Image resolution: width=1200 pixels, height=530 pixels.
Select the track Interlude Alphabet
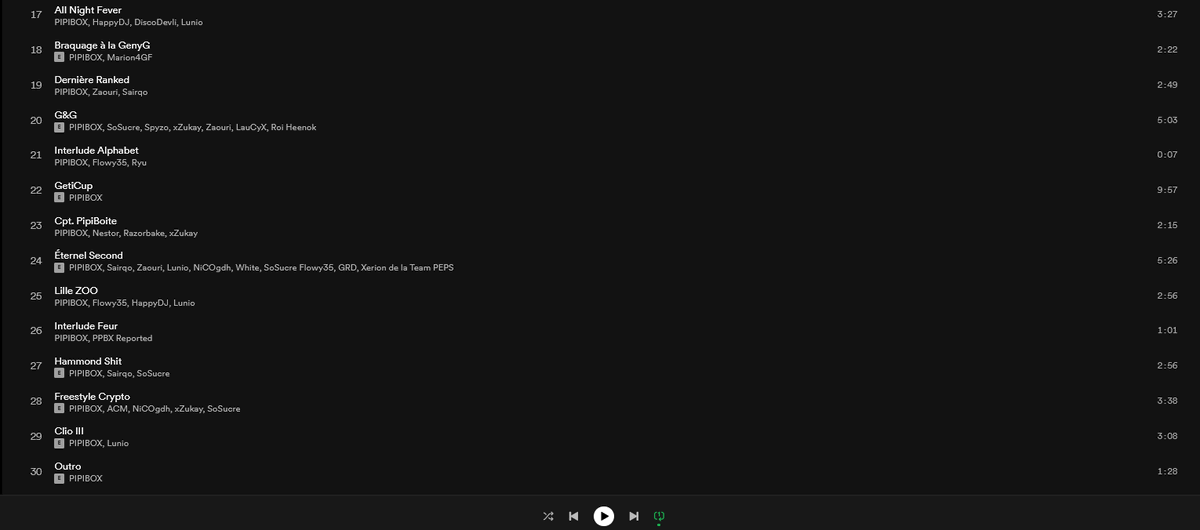tap(96, 150)
